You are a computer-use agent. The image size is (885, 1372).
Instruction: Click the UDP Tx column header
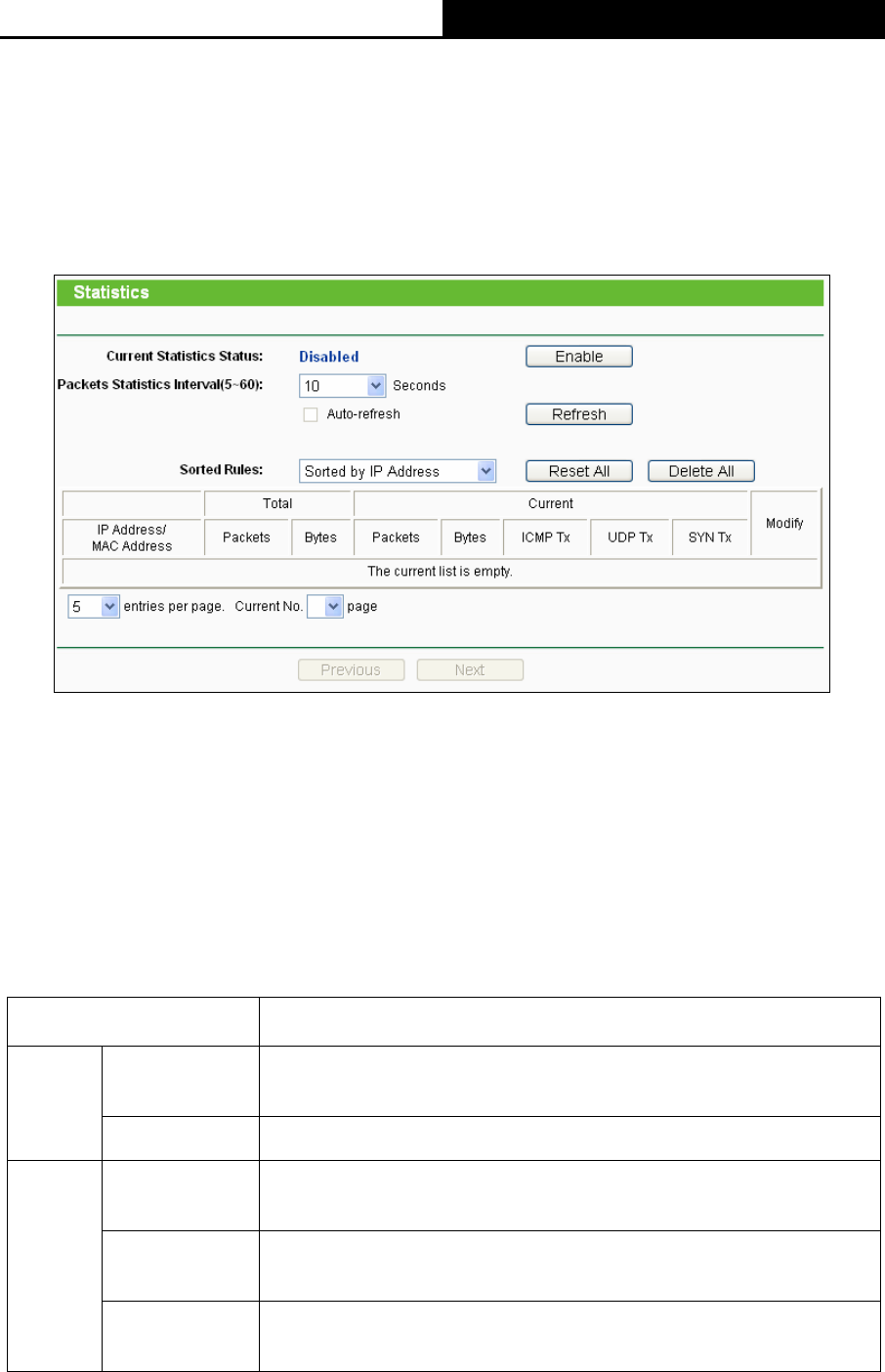(630, 537)
